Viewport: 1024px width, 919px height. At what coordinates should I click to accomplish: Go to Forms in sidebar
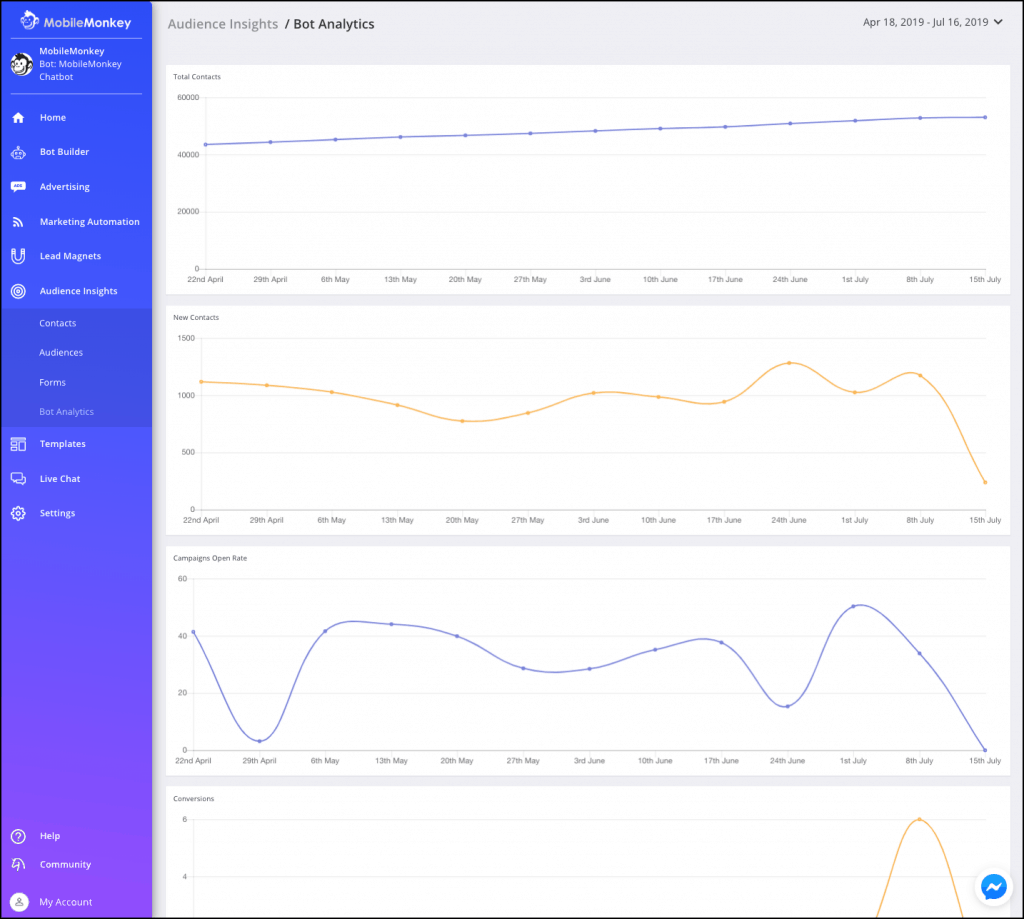coord(53,382)
